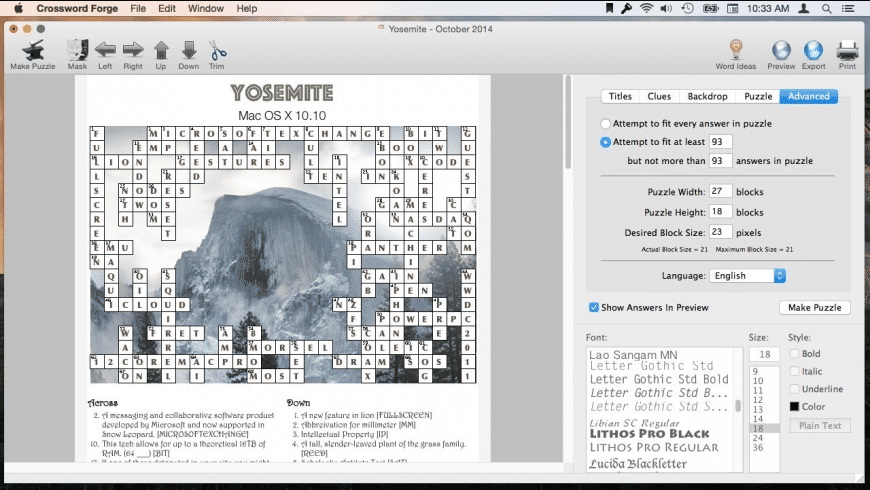This screenshot has height=490, width=870.
Task: Shift puzzle with the Left arrow icon
Action: [105, 50]
